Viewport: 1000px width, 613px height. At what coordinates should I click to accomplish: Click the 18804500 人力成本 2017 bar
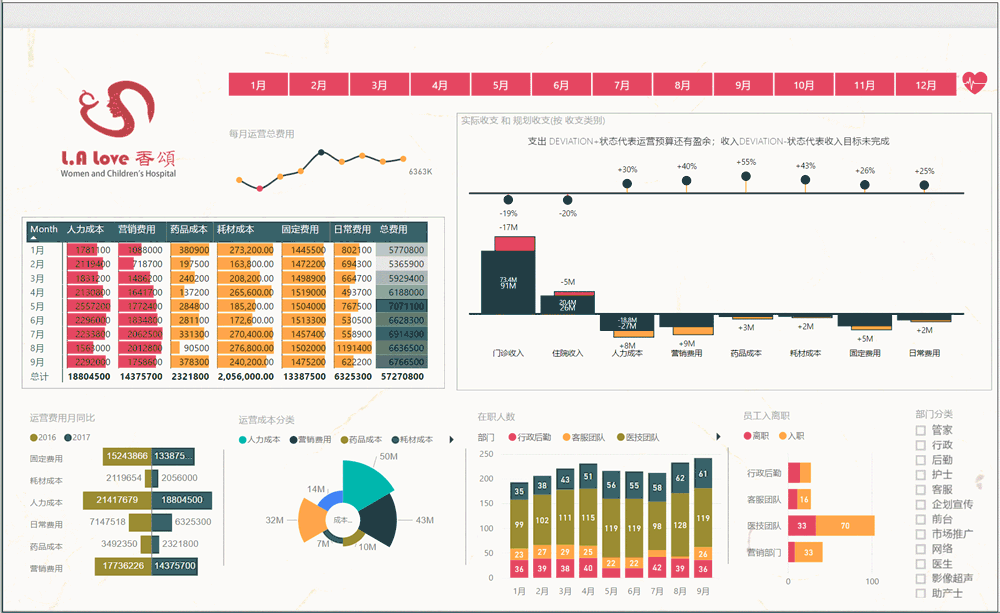click(182, 500)
